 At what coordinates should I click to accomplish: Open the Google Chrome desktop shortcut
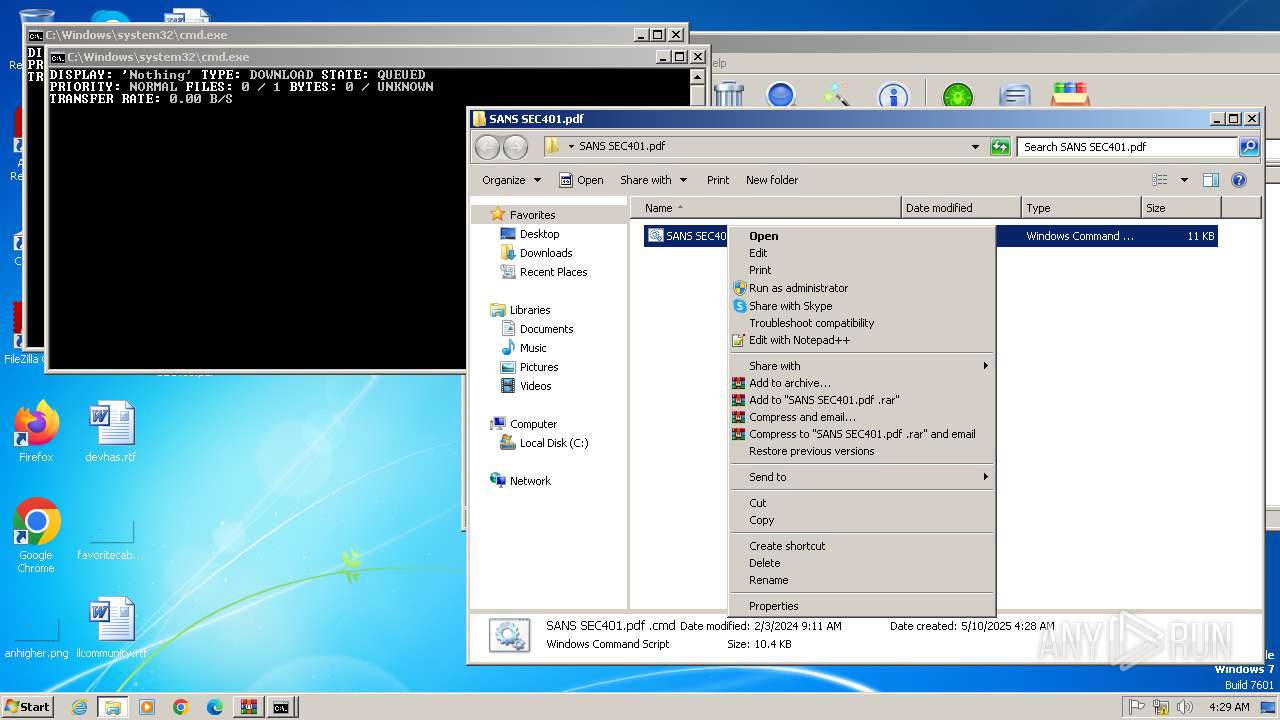coord(36,536)
